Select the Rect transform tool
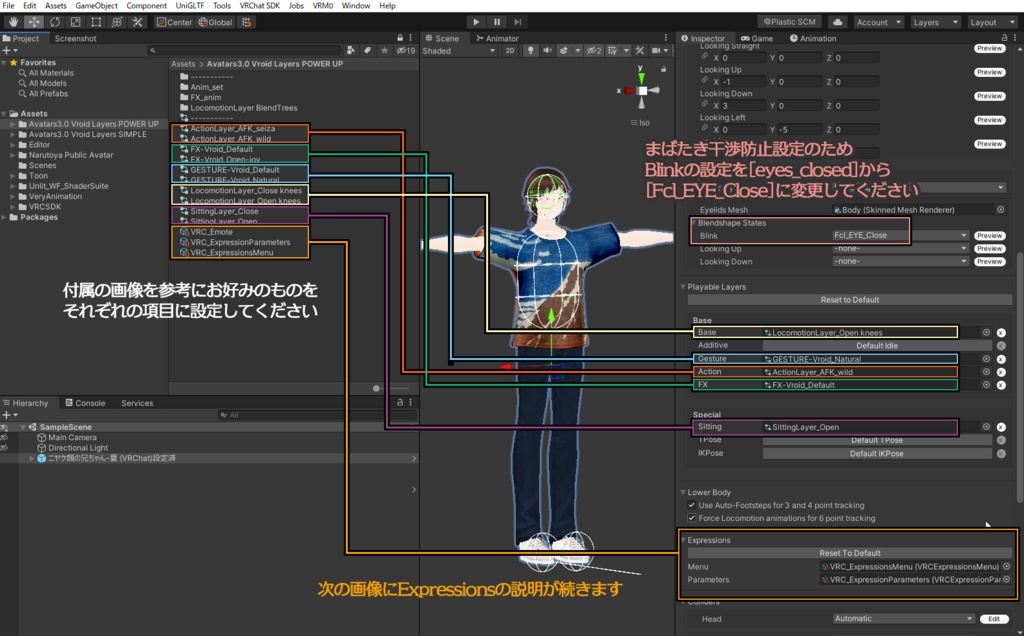Viewport: 1024px width, 636px height. coord(94,21)
